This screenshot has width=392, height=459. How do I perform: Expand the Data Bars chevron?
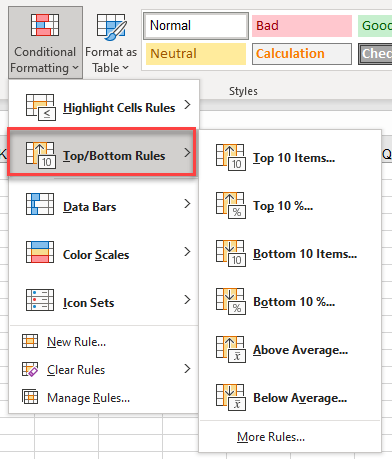(187, 204)
